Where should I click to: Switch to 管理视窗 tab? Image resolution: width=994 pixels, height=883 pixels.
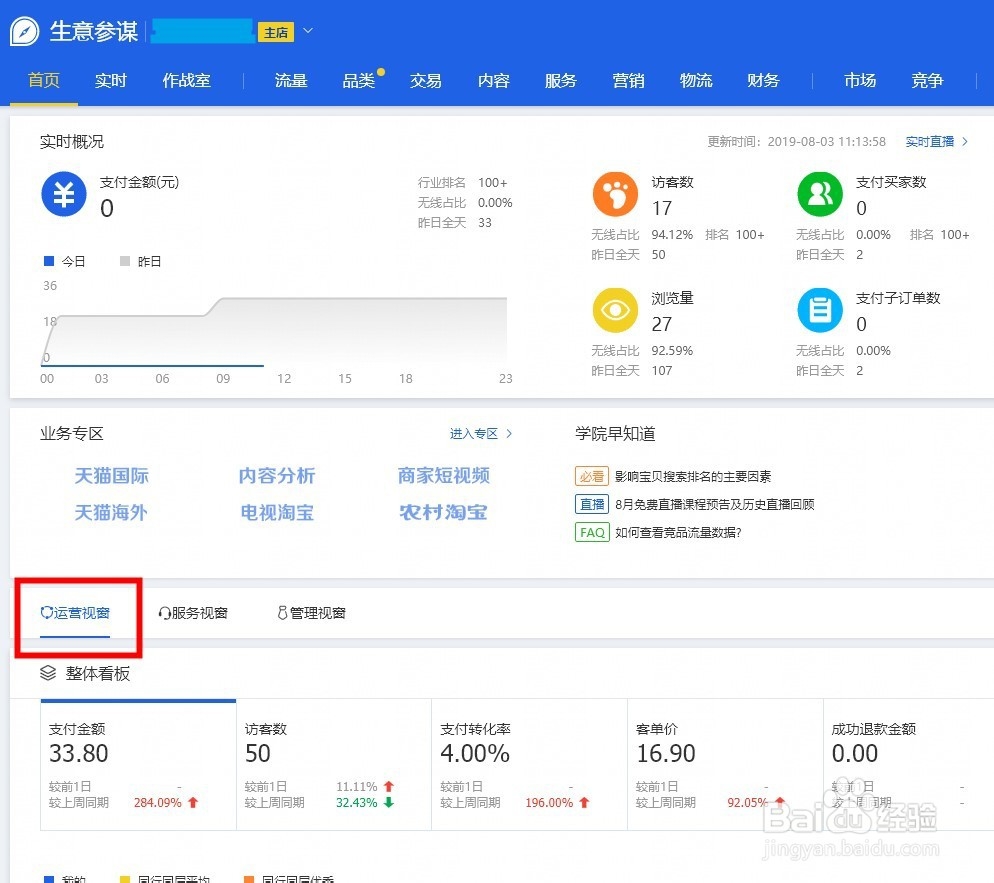[311, 613]
